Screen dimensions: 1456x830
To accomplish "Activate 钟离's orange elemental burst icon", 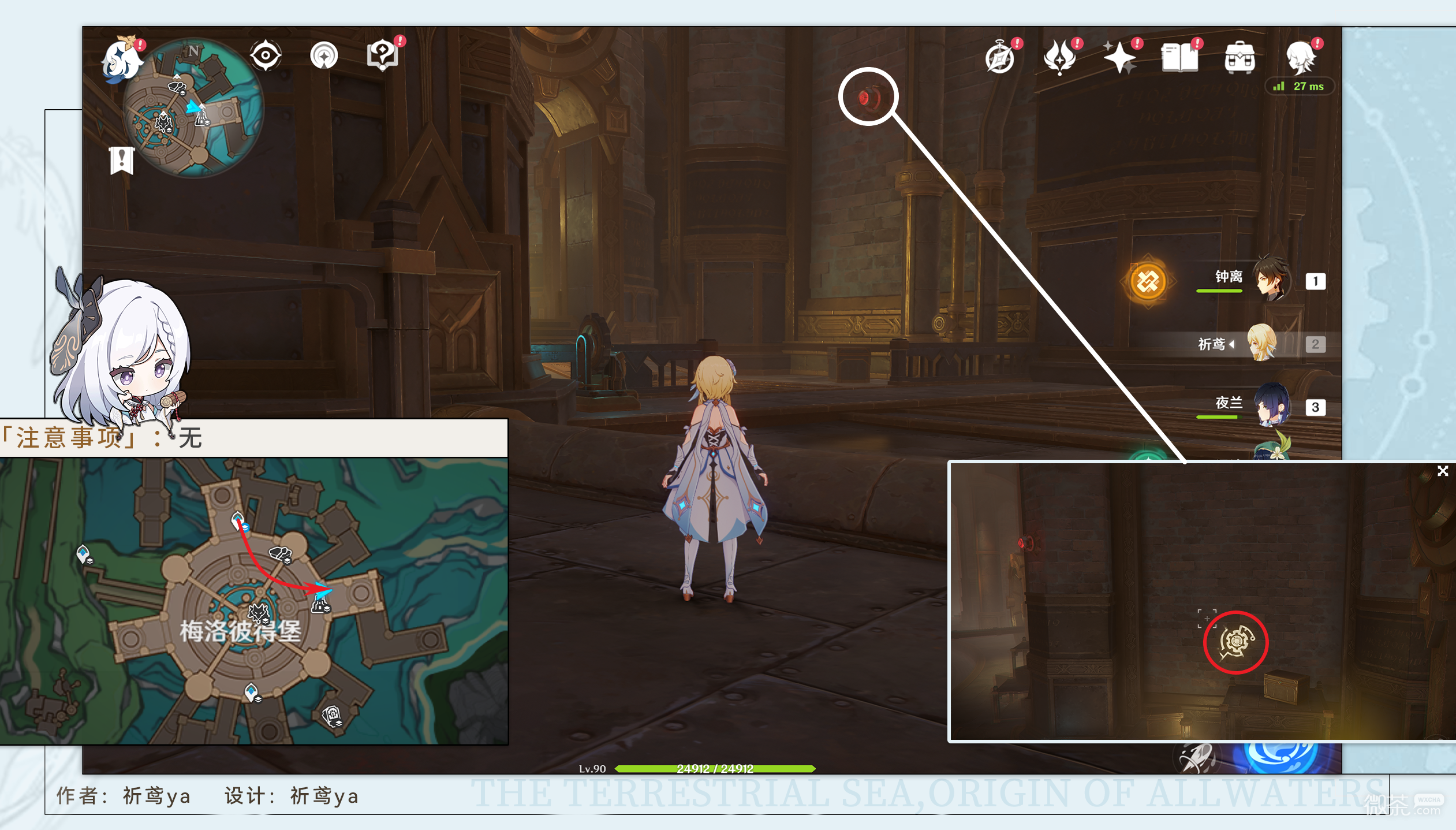I will pos(1148,282).
